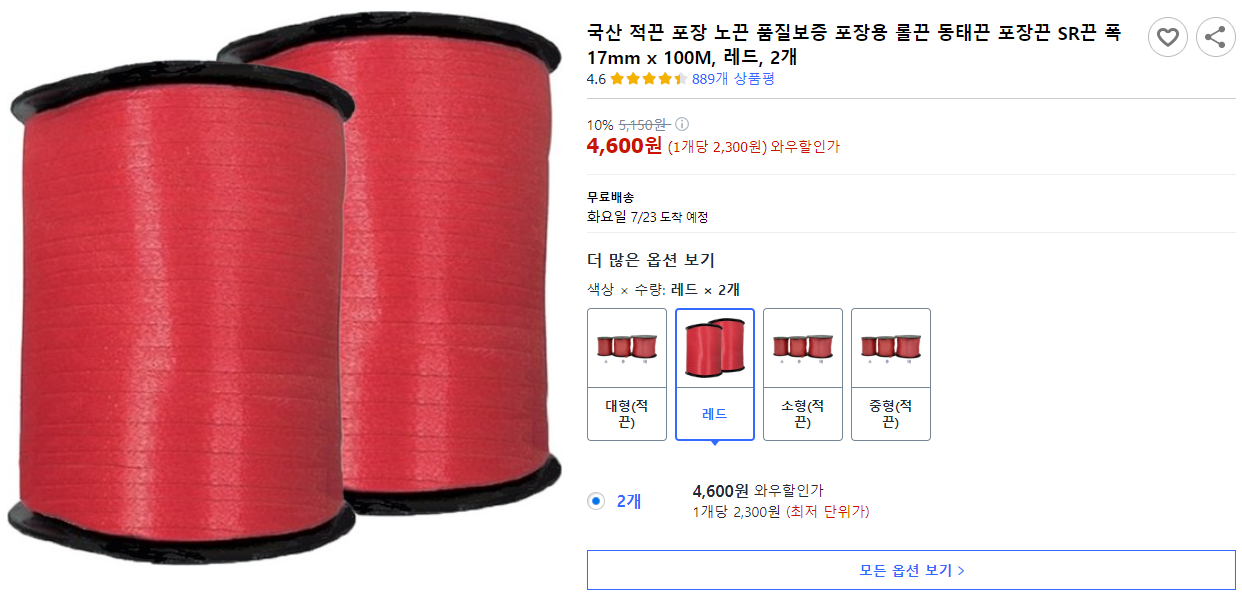Select the 2개 quantity radio button
1242x594 pixels.
(597, 501)
